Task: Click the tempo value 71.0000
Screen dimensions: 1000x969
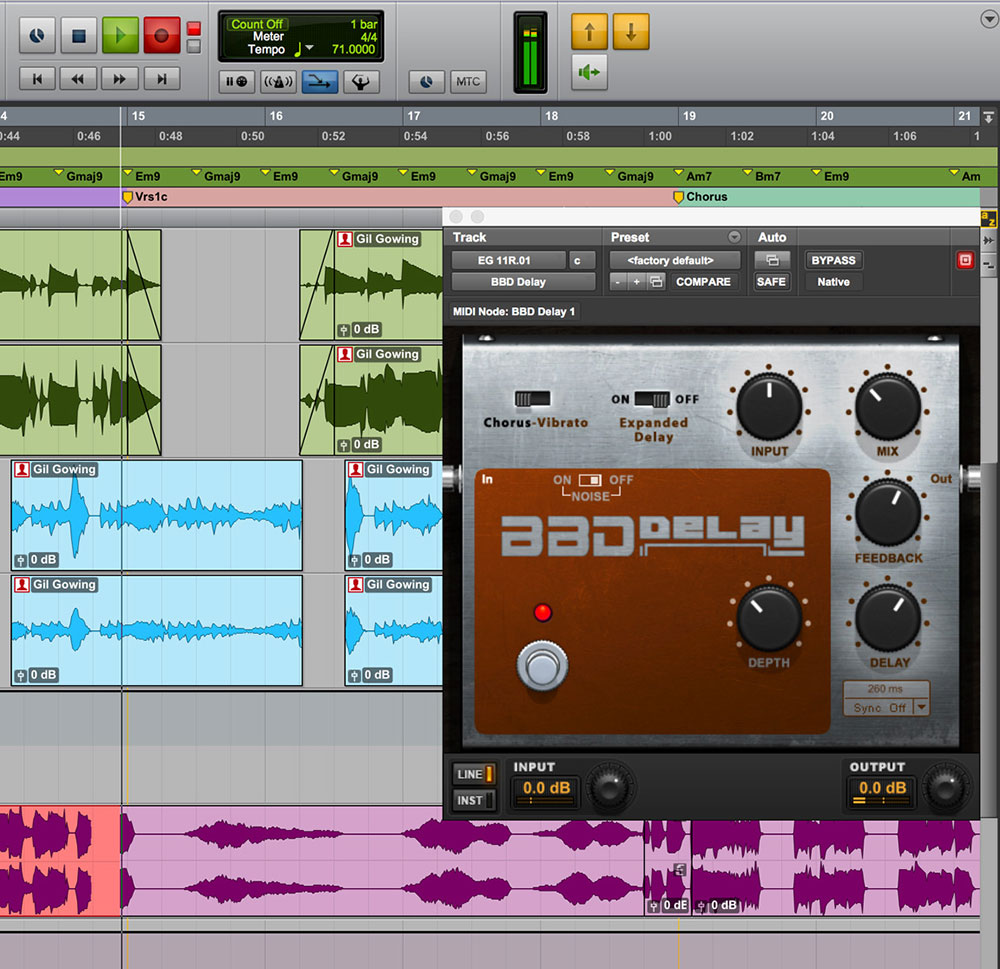Action: tap(353, 49)
